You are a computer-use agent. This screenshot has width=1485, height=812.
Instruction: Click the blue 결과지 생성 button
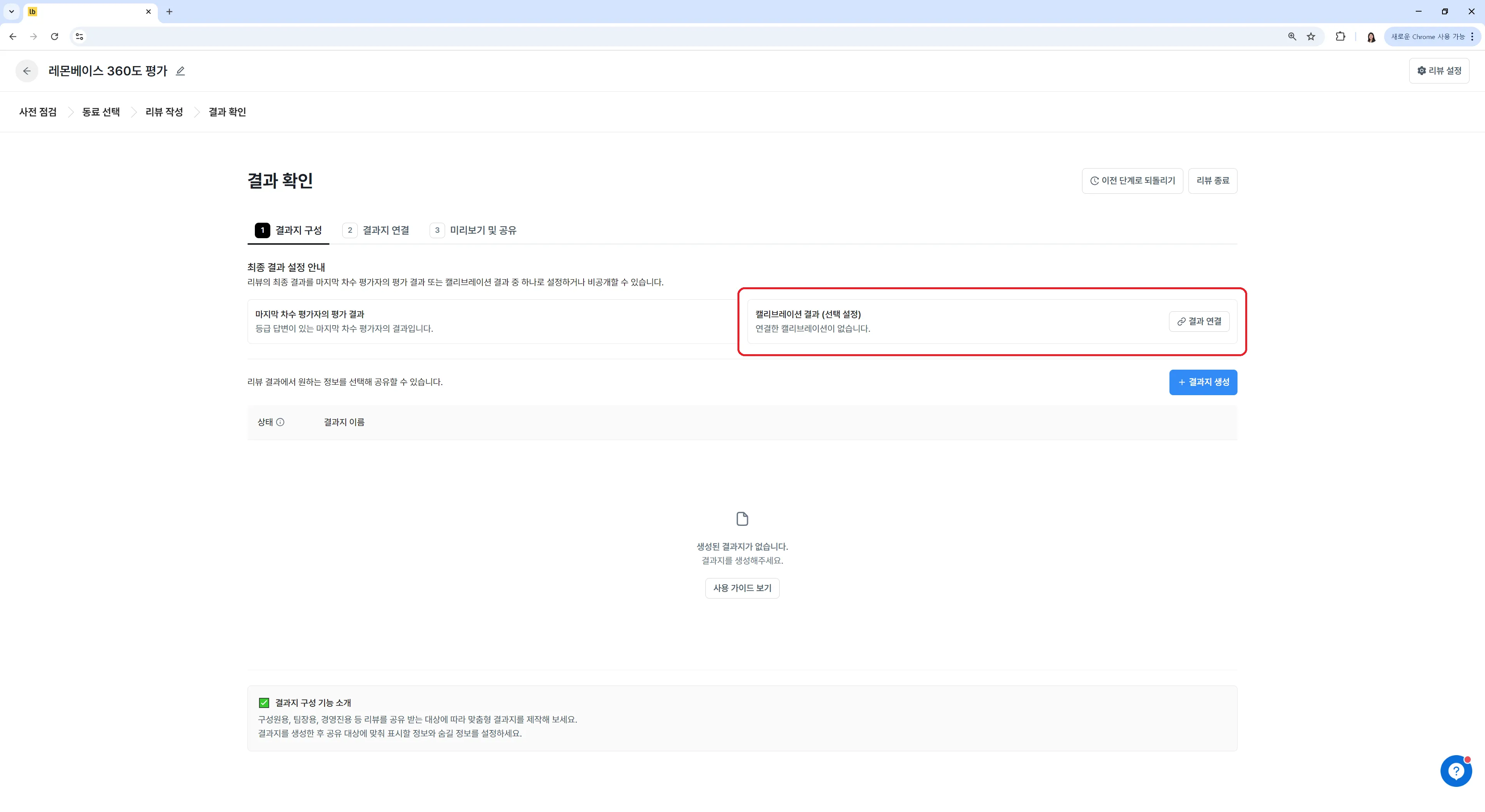click(1203, 383)
